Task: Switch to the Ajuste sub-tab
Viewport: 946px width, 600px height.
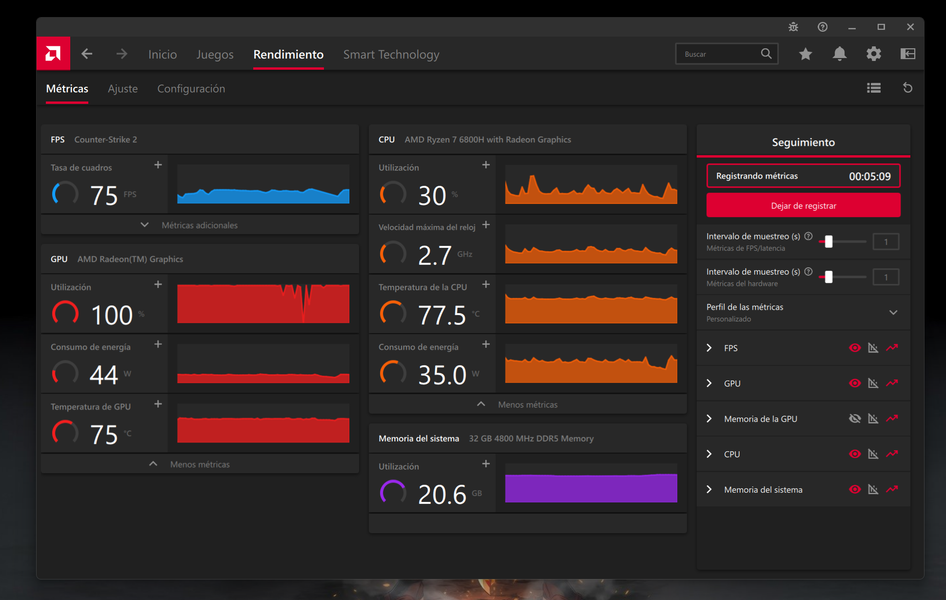Action: (123, 89)
